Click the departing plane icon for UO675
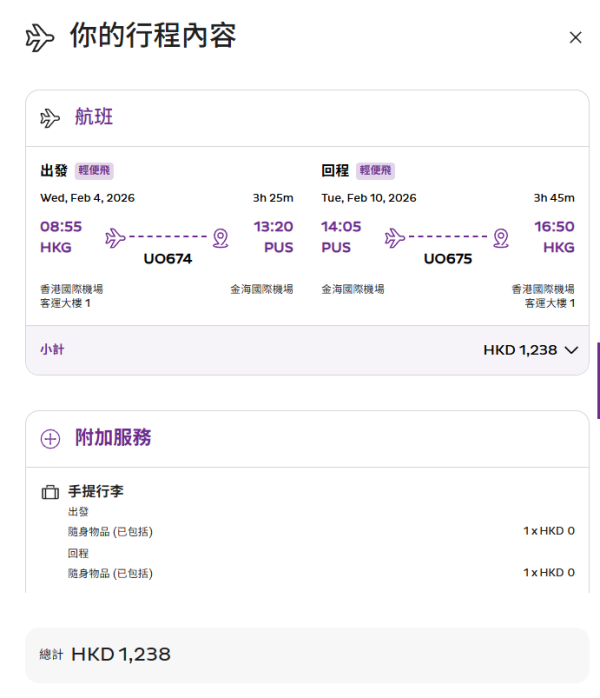 coord(395,238)
